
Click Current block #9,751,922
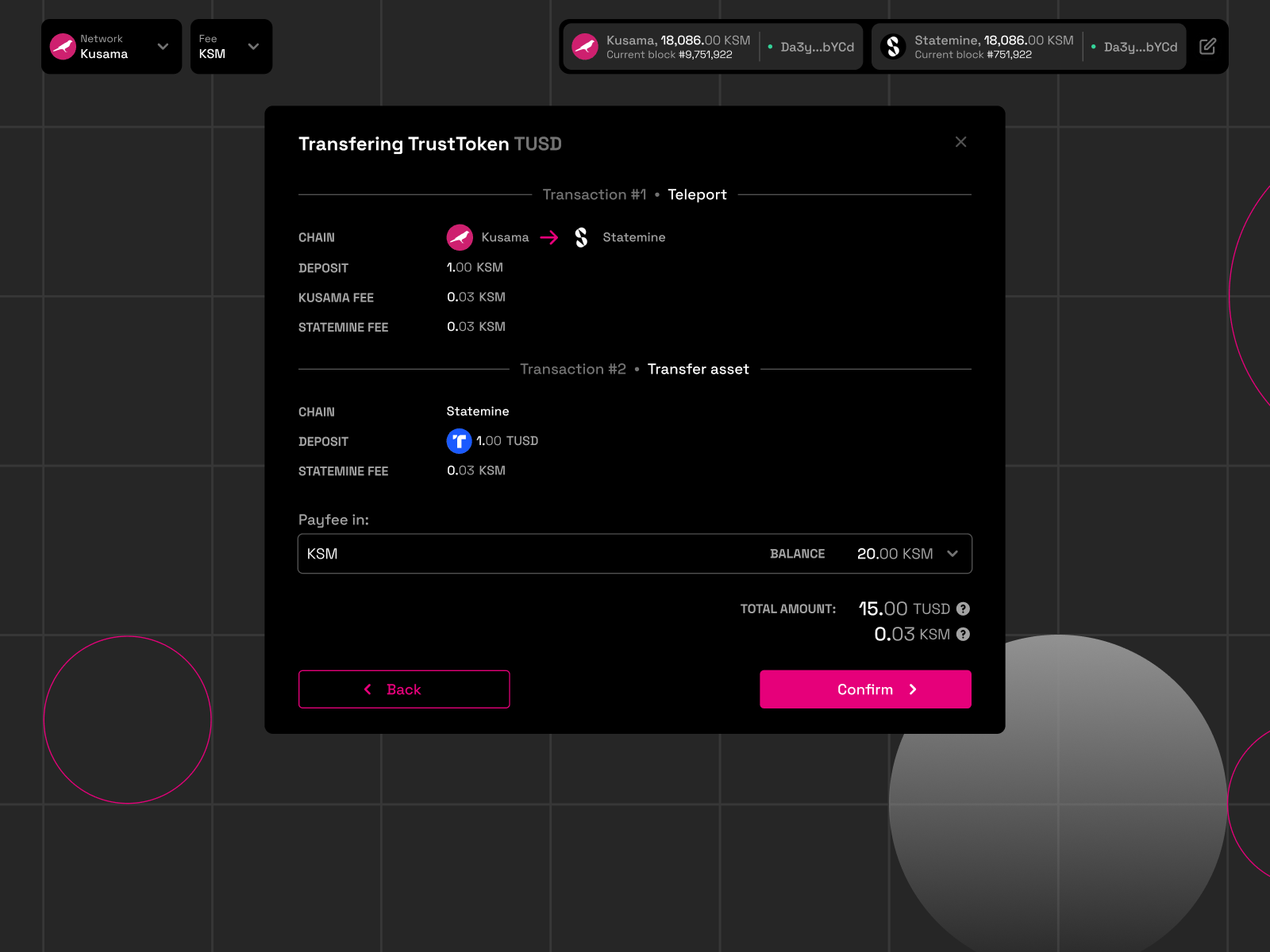coord(669,55)
